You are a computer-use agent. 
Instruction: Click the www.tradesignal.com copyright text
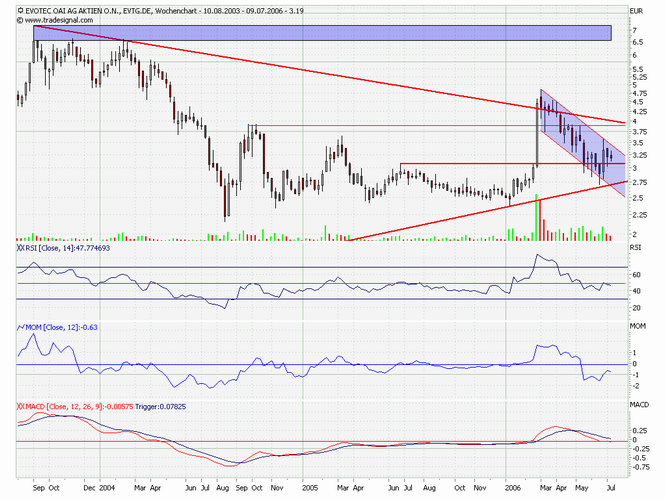pos(59,20)
